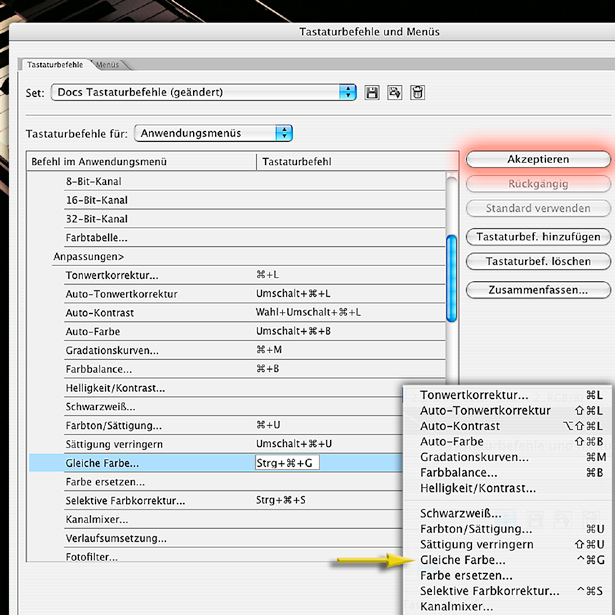The width and height of the screenshot is (615, 615).
Task: Click the shortcut field for Gleiche Farbe
Action: tap(288, 463)
